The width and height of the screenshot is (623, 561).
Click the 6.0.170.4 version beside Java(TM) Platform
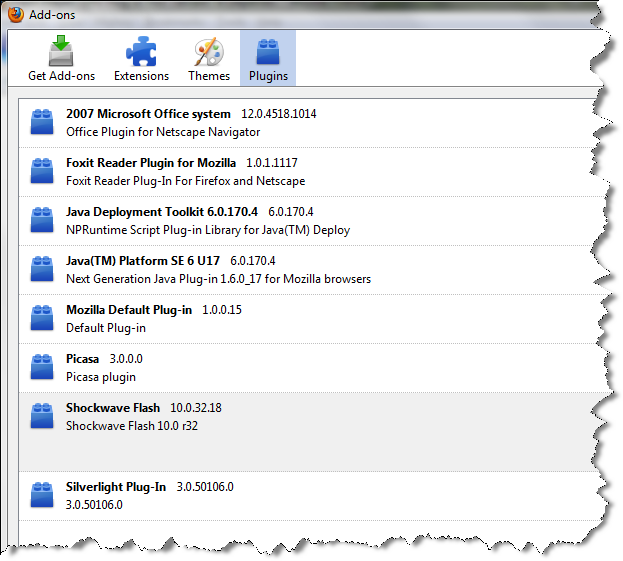[x=253, y=261]
